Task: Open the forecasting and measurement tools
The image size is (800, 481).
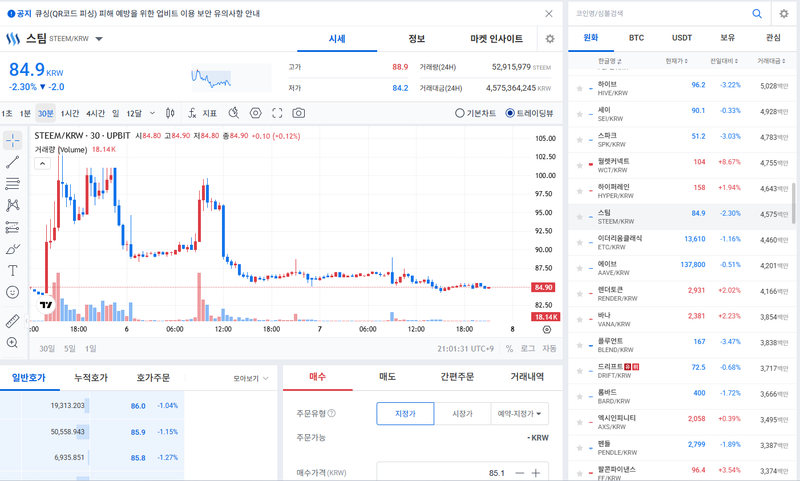Action: [12, 227]
